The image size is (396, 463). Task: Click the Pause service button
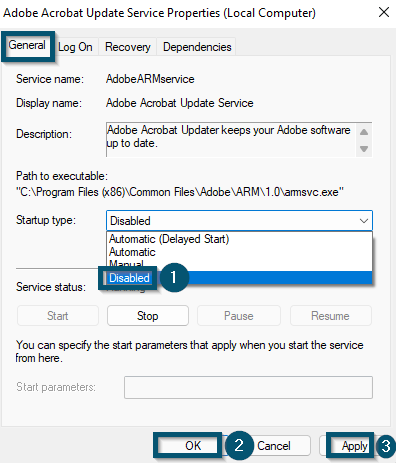pos(239,316)
